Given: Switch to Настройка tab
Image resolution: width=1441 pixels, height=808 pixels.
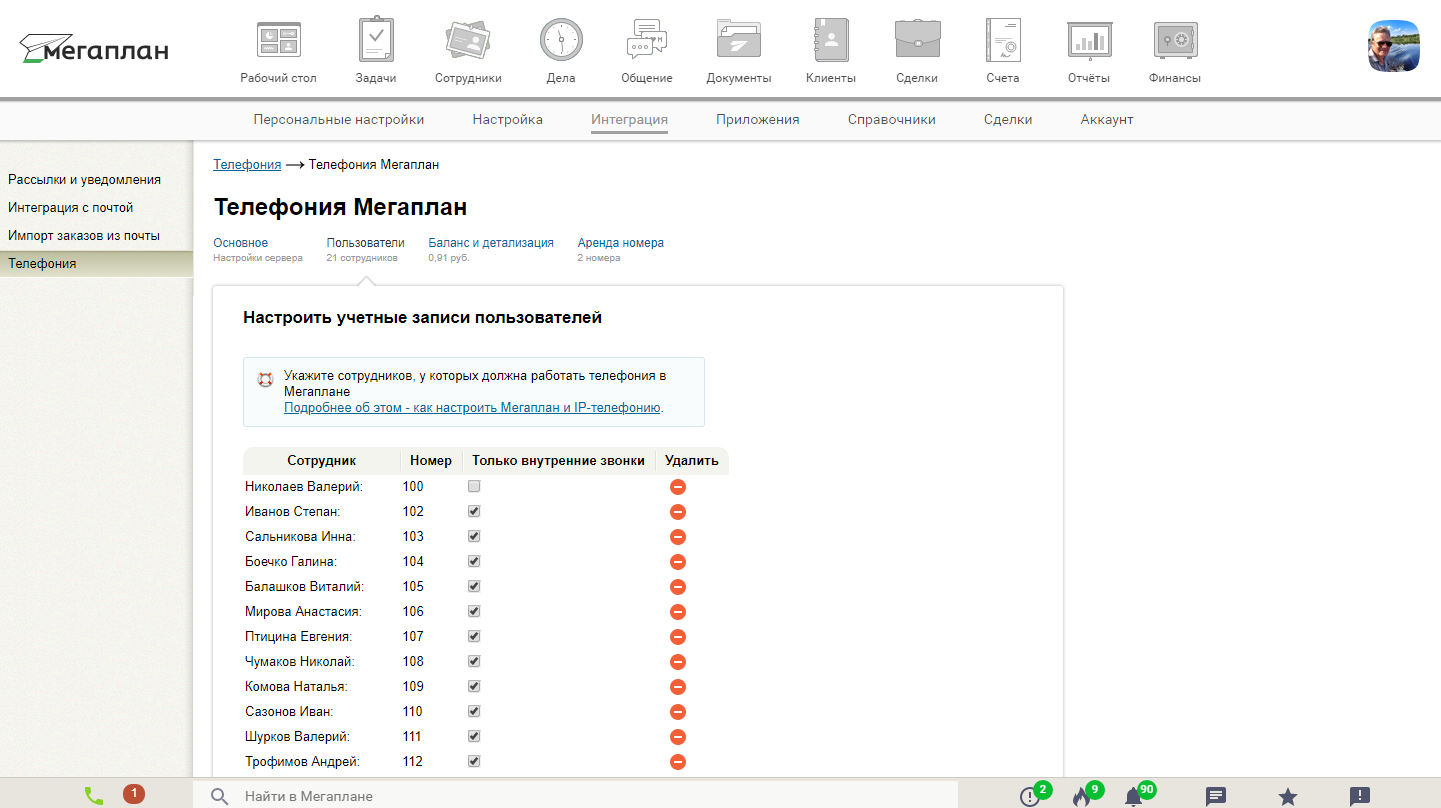Looking at the screenshot, I should pyautogui.click(x=508, y=119).
